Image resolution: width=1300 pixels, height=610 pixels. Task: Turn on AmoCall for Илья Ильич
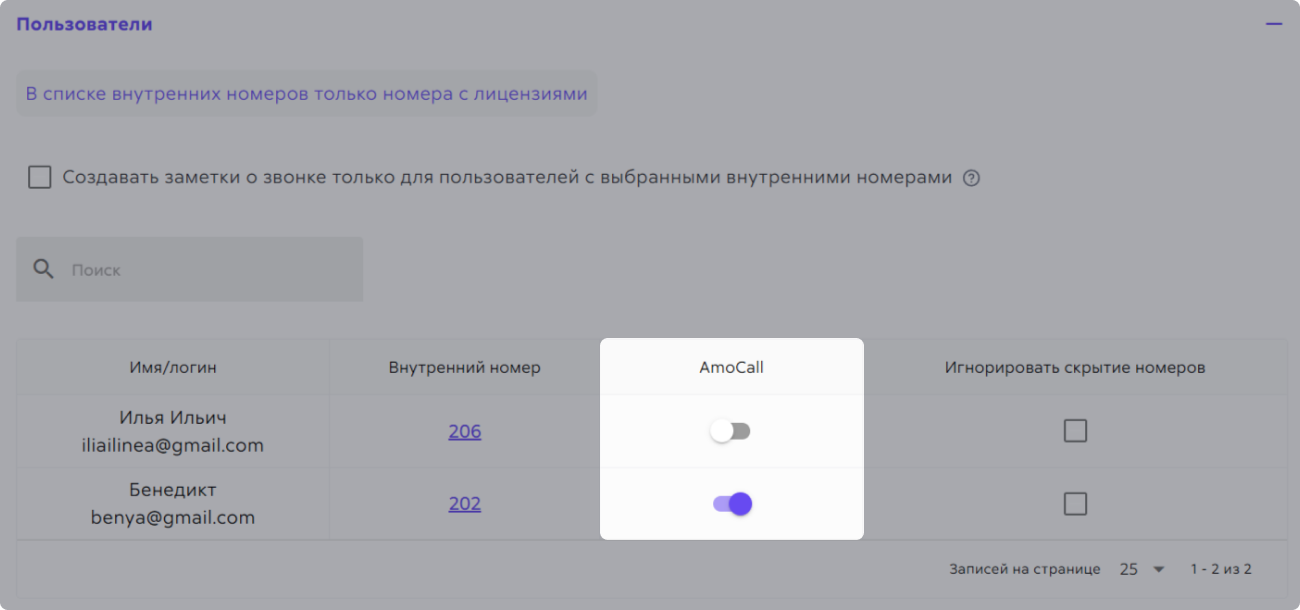tap(730, 431)
